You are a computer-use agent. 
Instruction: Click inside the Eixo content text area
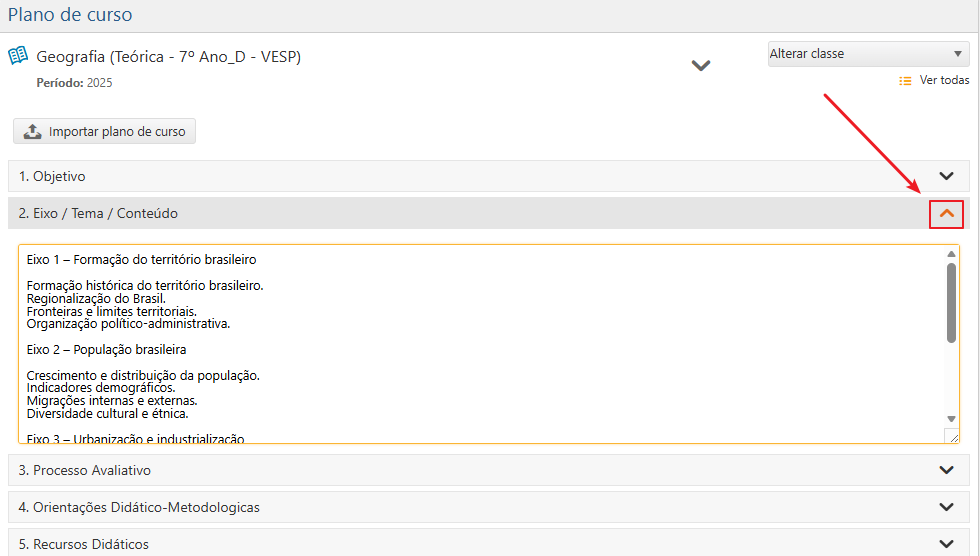coord(481,344)
